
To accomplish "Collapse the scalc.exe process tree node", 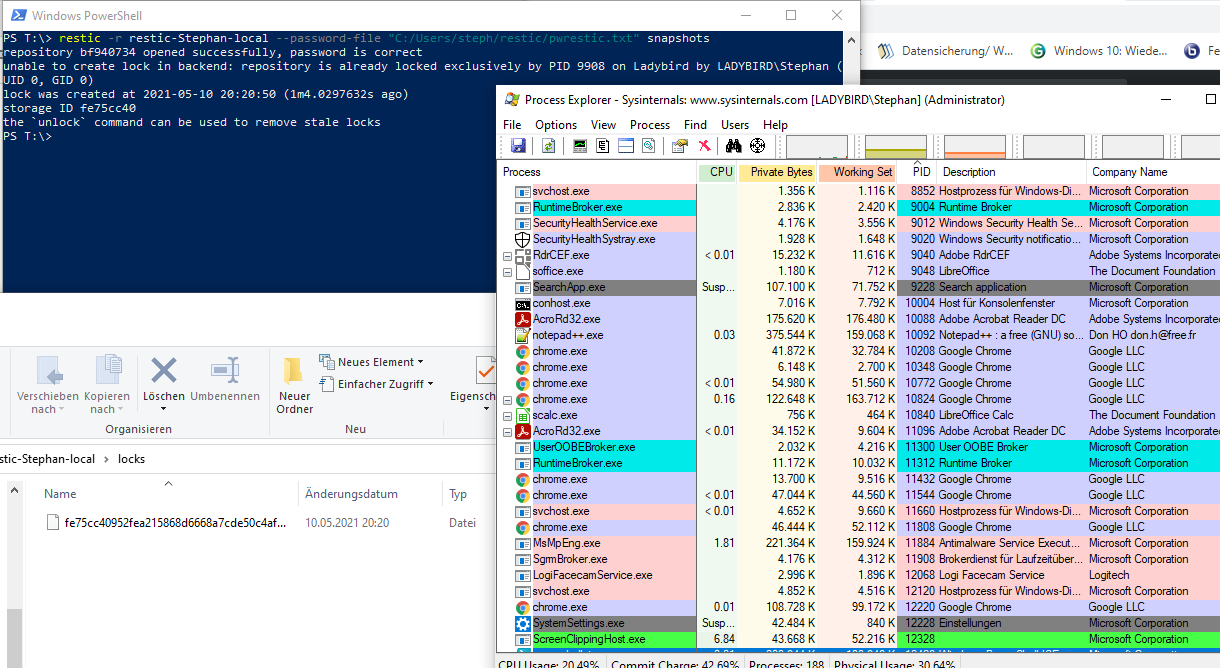I will click(x=507, y=415).
